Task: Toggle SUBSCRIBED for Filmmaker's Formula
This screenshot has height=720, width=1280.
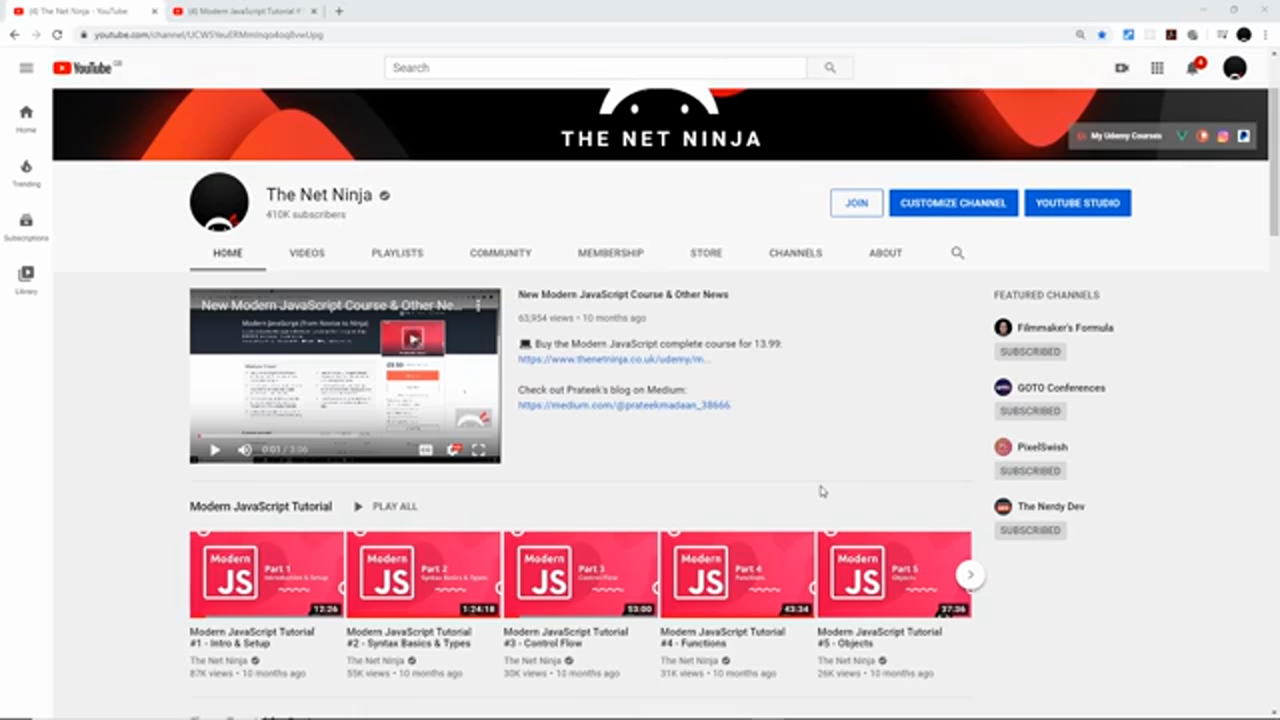Action: pos(1030,352)
